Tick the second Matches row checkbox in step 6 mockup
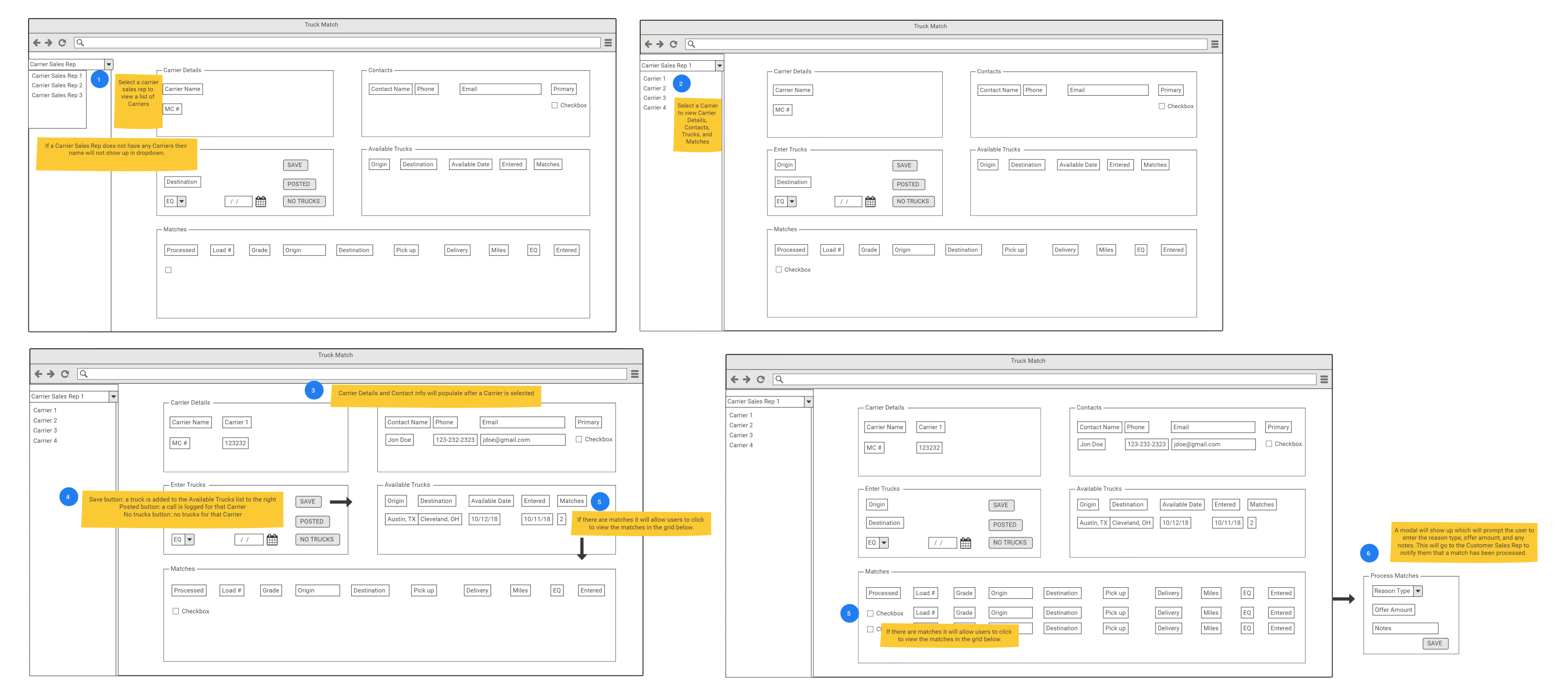This screenshot has height=699, width=1568. [871, 629]
